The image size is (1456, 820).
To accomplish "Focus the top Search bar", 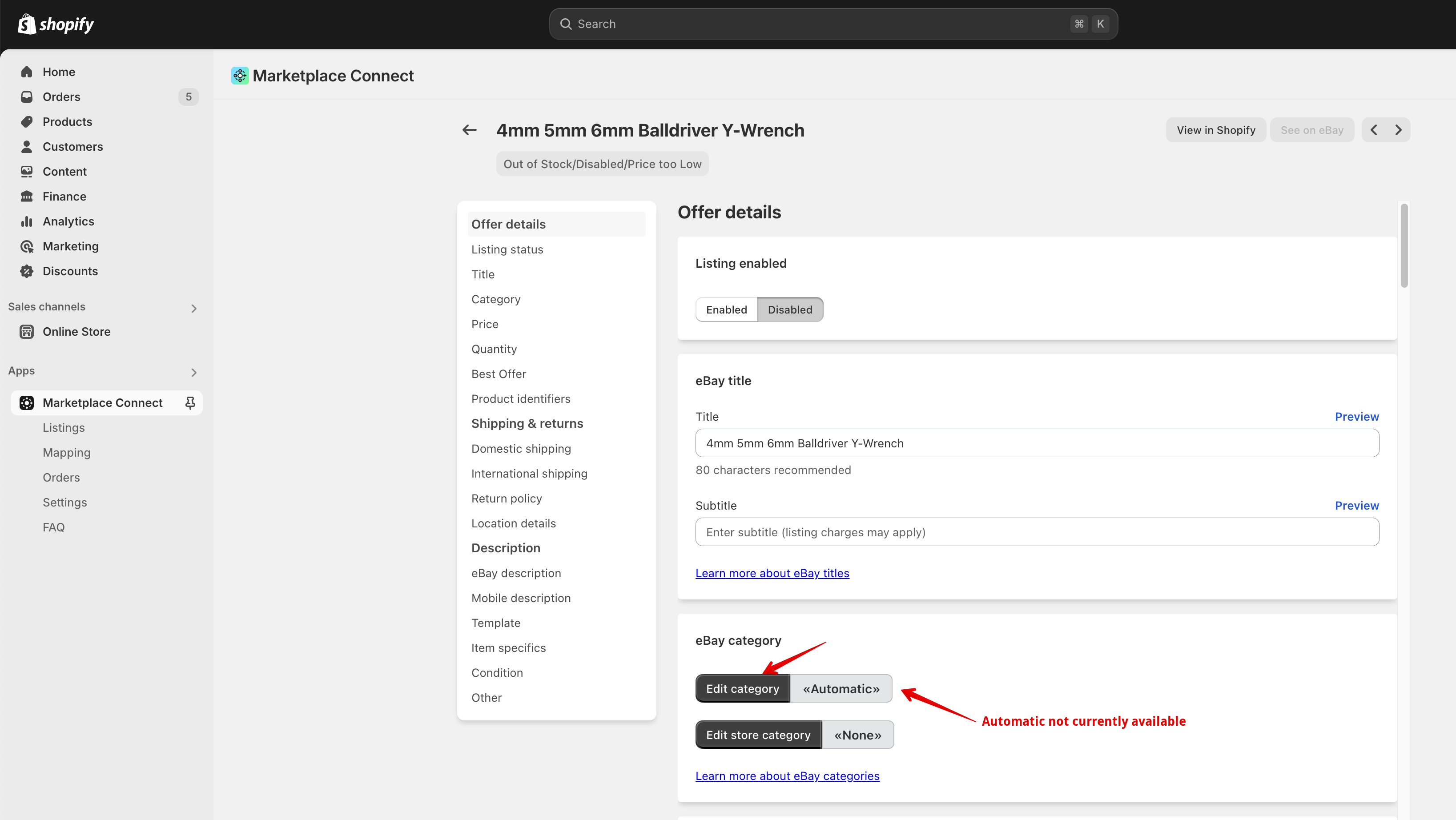I will pyautogui.click(x=833, y=24).
